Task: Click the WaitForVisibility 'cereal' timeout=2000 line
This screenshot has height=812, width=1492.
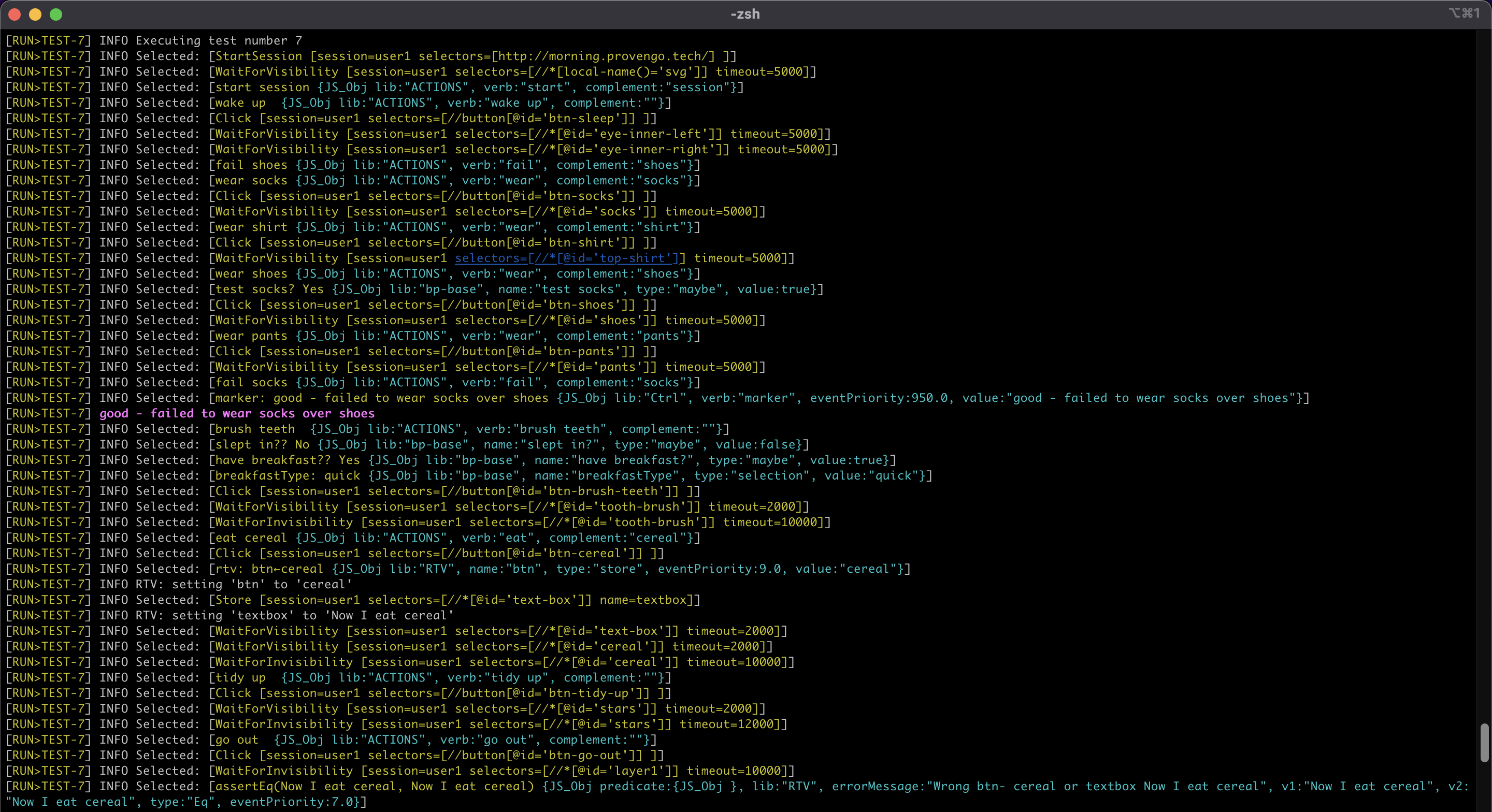Action: 389,647
